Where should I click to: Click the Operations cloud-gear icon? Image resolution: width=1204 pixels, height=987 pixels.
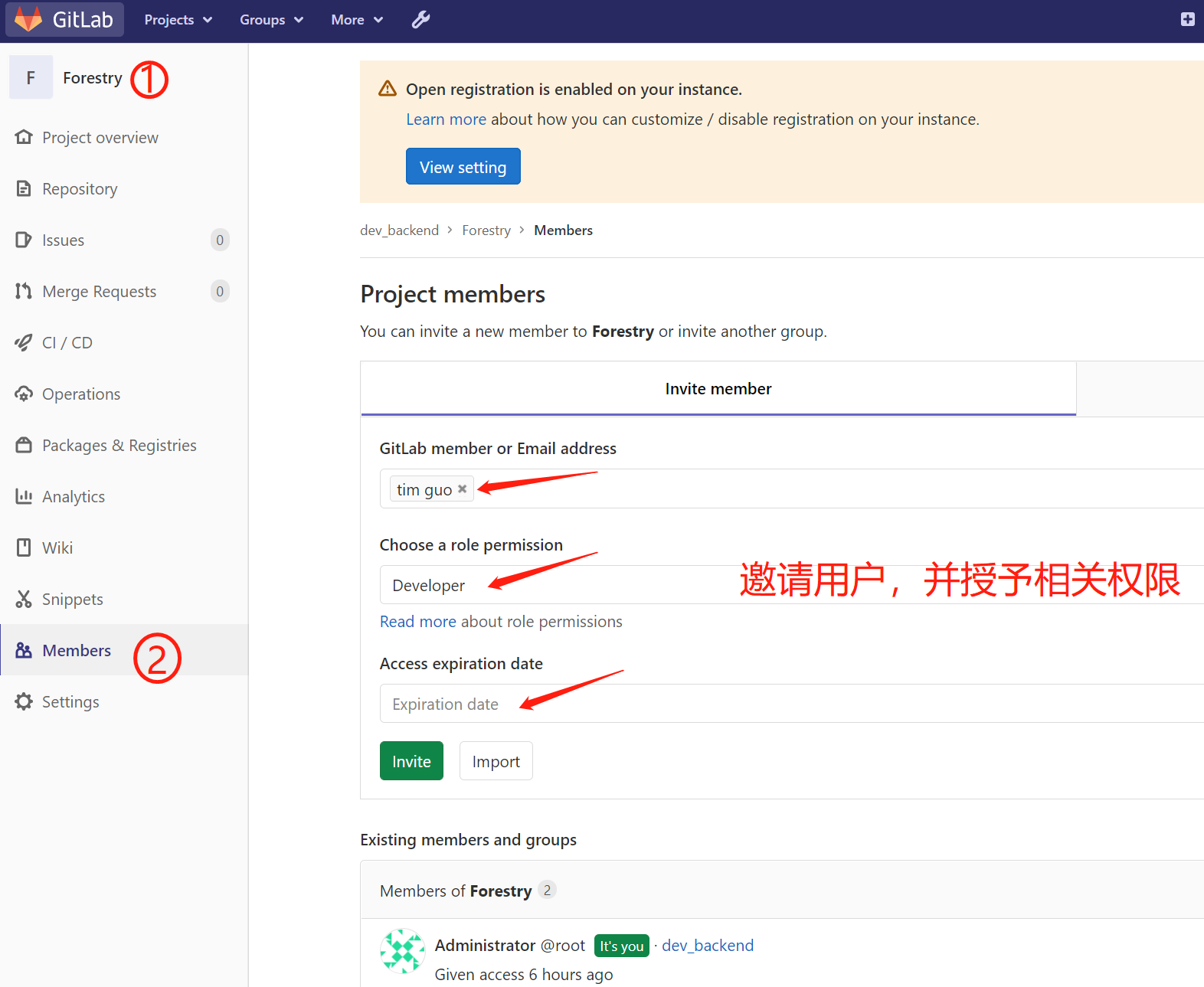24,394
